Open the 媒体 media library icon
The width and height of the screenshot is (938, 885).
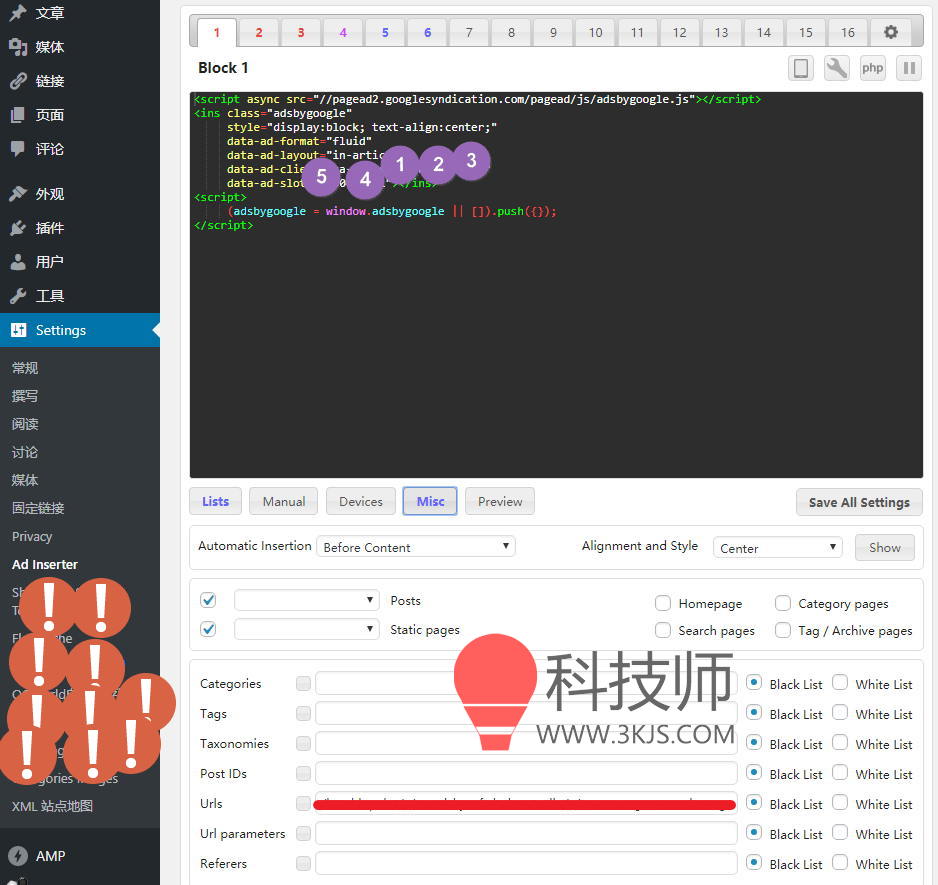click(18, 47)
